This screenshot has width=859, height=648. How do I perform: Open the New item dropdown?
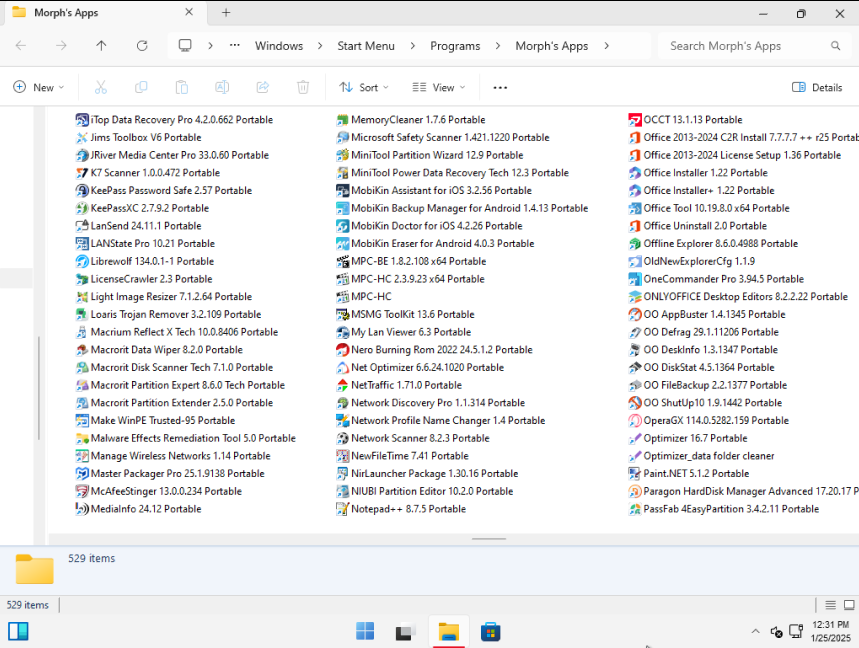(38, 87)
